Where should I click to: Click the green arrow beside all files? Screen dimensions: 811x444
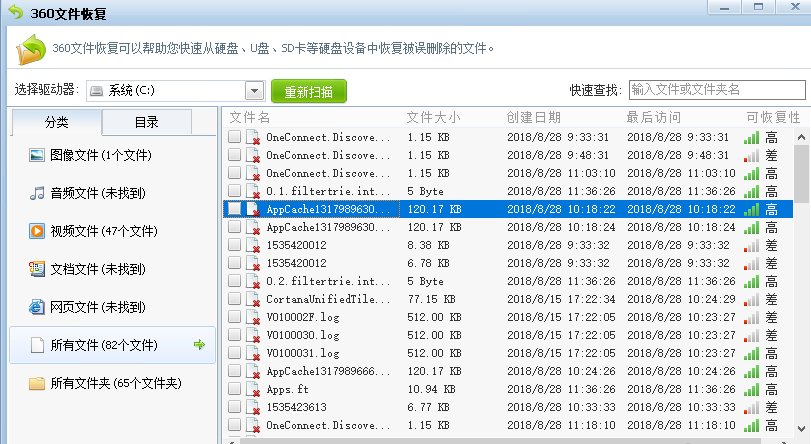point(199,345)
